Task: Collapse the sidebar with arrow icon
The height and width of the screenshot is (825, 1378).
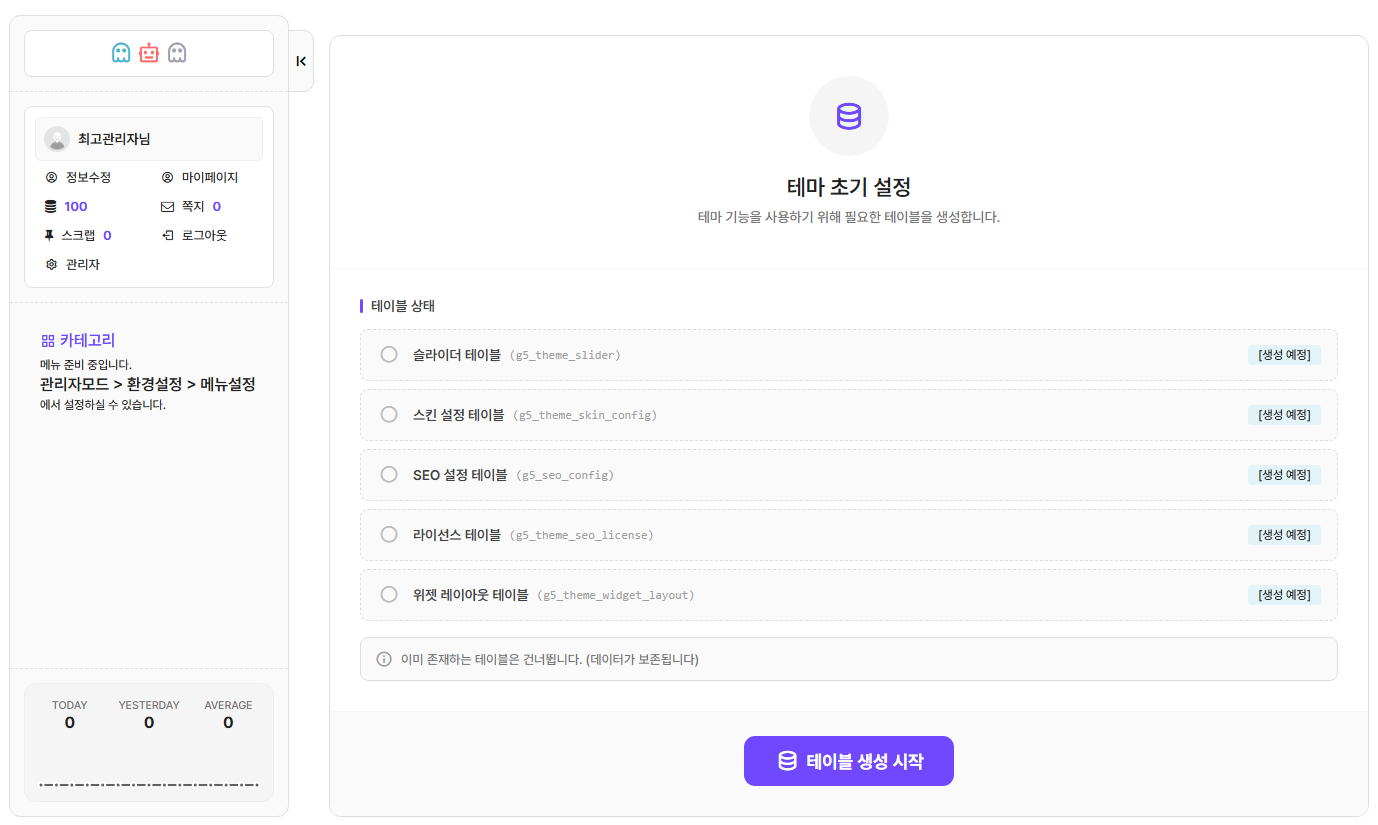Action: [301, 61]
